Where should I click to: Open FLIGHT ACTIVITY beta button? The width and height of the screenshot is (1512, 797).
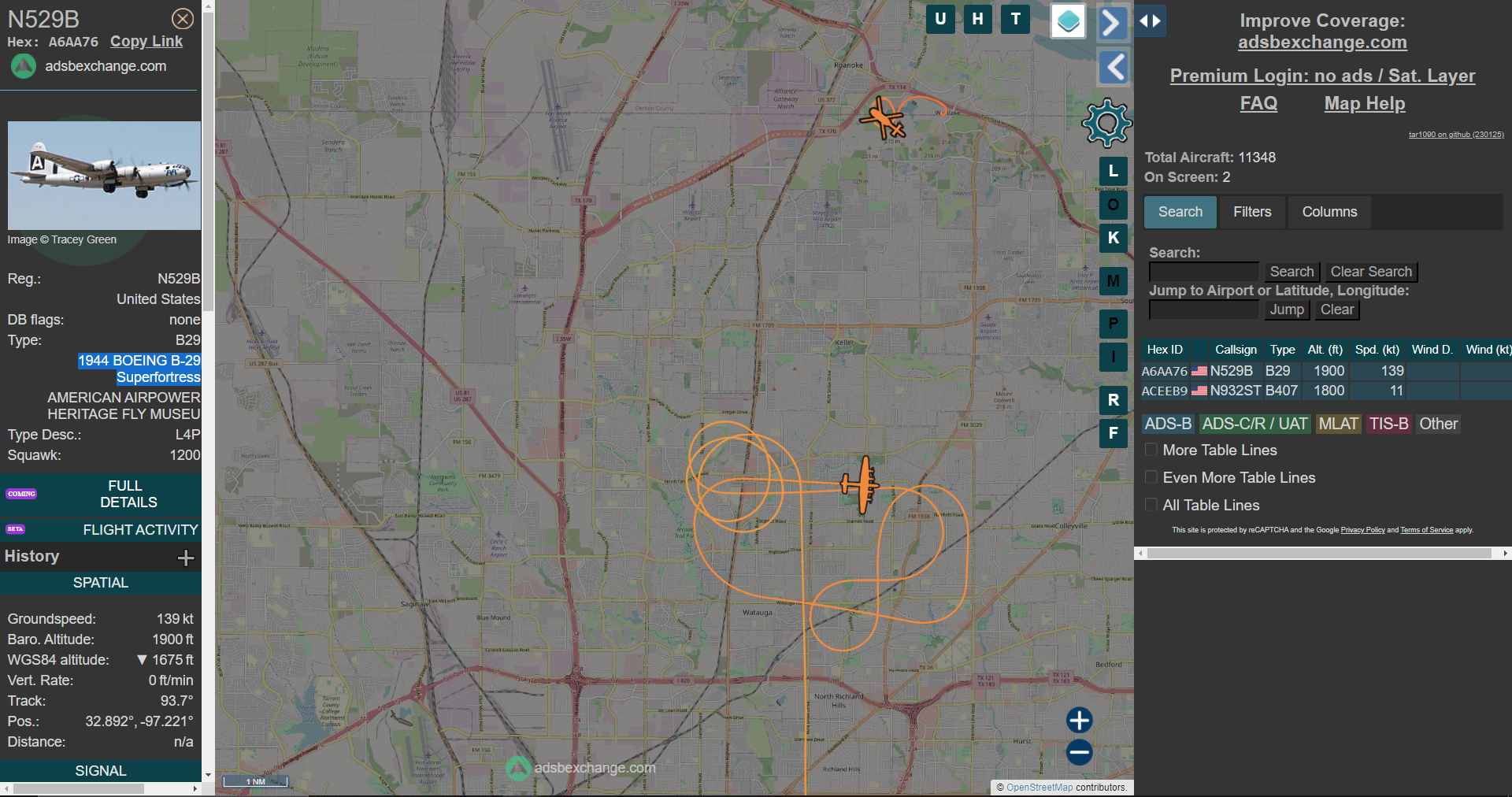coord(101,530)
